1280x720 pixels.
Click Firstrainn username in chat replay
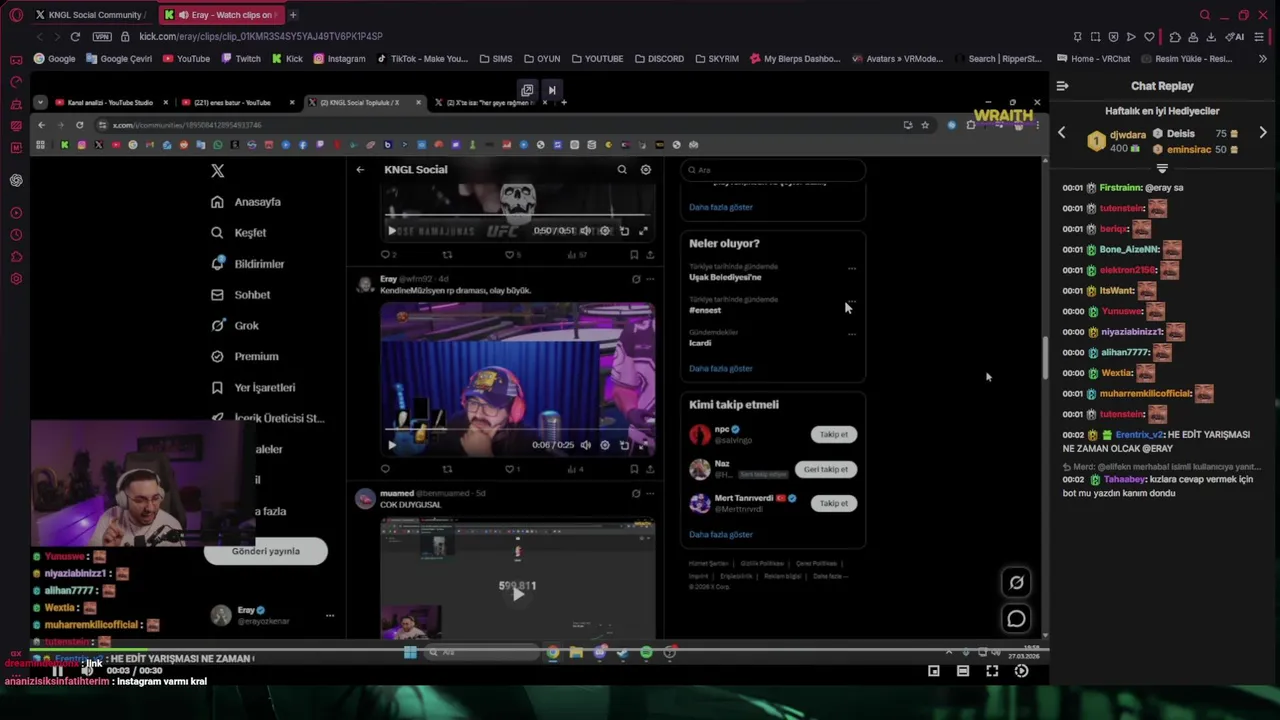1120,188
